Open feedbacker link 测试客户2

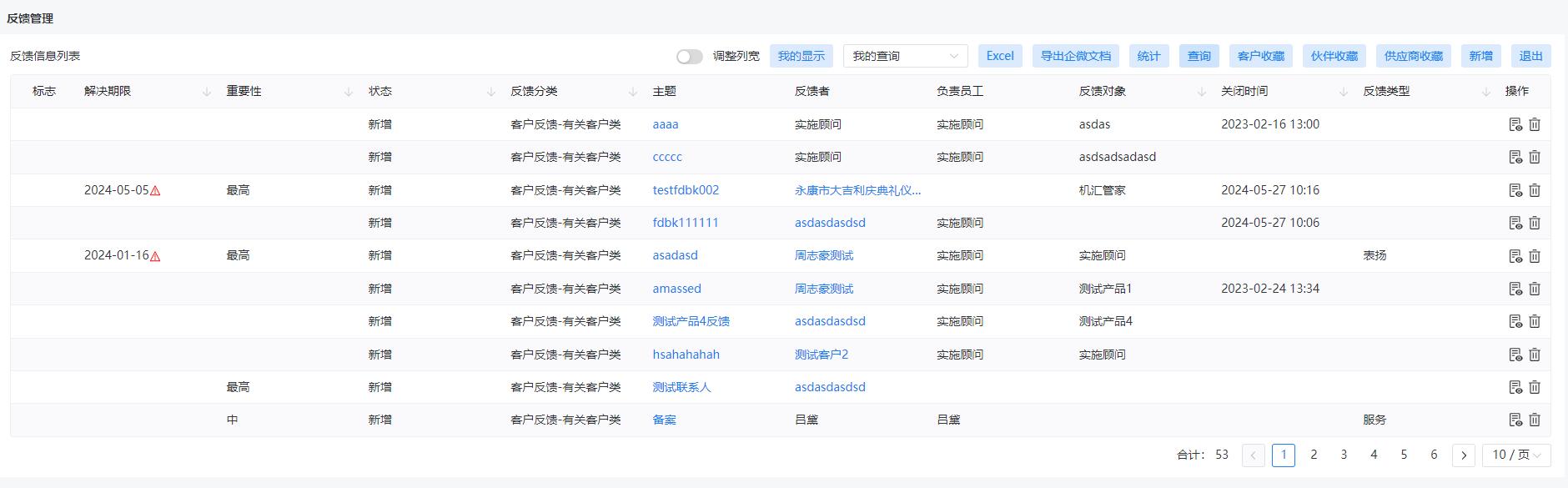coord(822,355)
